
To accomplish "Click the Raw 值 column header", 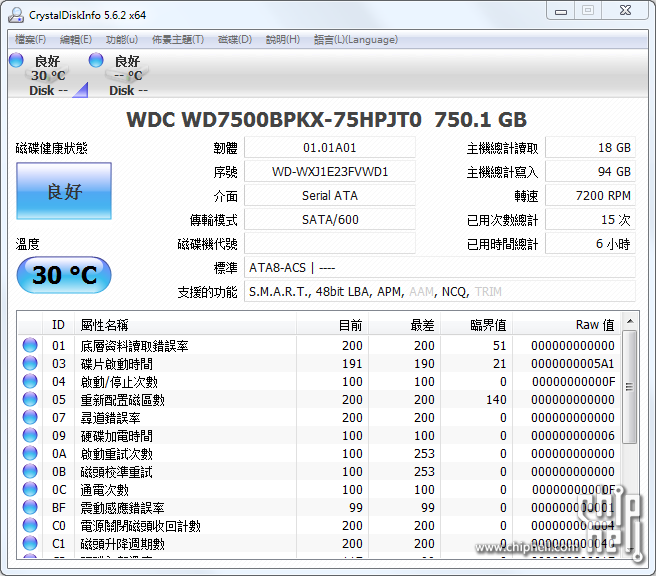I will [567, 325].
